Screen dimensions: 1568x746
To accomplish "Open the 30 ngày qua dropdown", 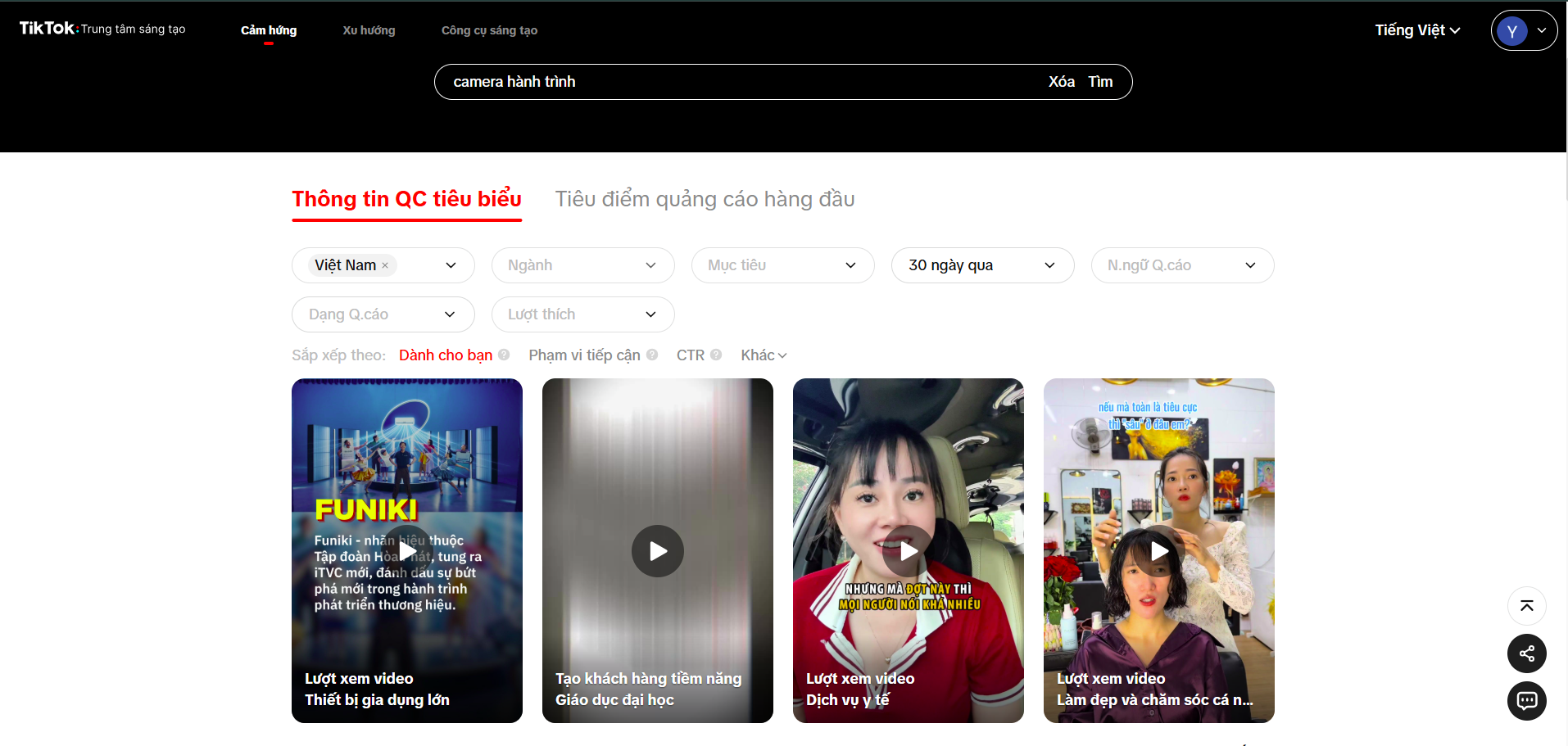I will coord(982,265).
